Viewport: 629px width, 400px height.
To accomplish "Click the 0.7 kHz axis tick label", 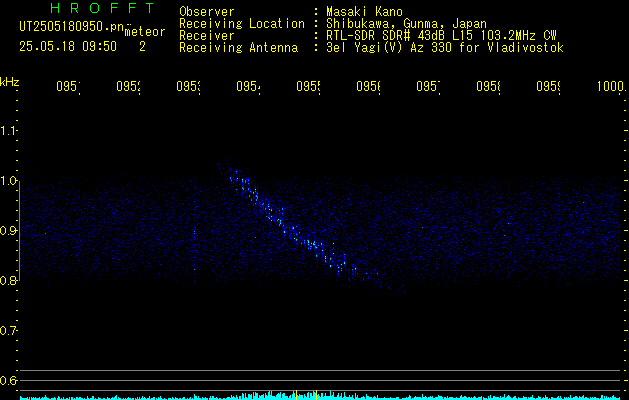I will click(x=8, y=331).
